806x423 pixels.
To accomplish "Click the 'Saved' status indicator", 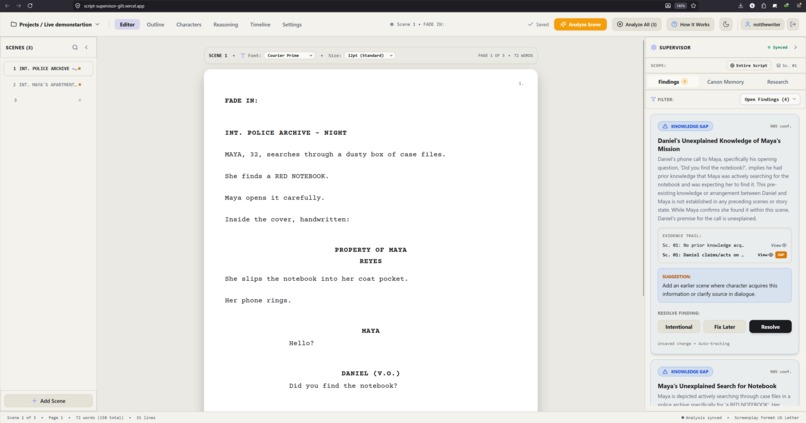I will click(538, 24).
